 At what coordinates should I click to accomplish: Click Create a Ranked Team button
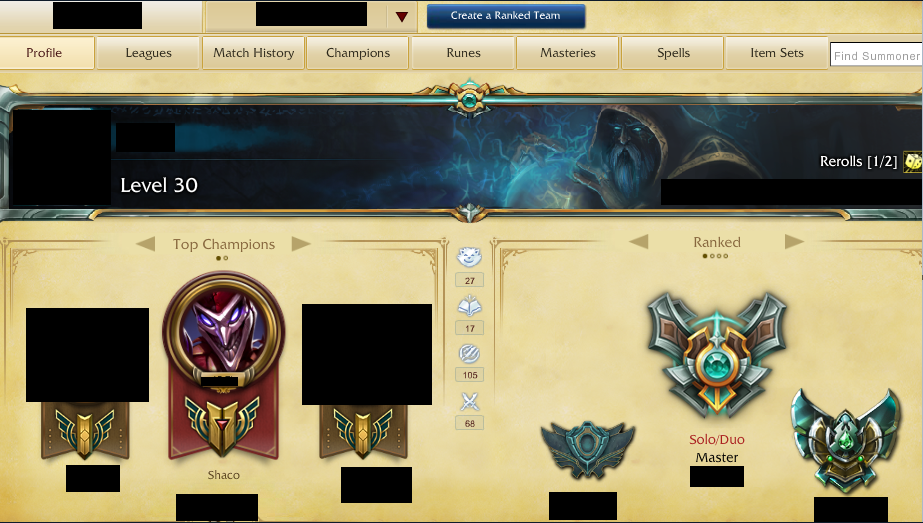point(506,16)
